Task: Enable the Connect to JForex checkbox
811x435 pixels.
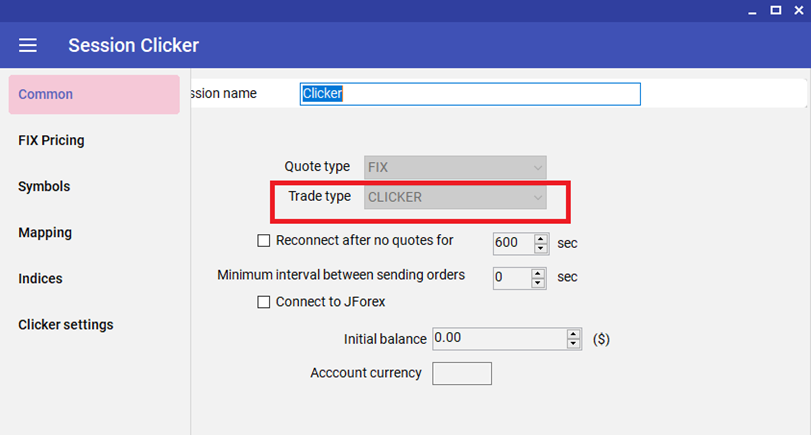Action: coord(265,302)
